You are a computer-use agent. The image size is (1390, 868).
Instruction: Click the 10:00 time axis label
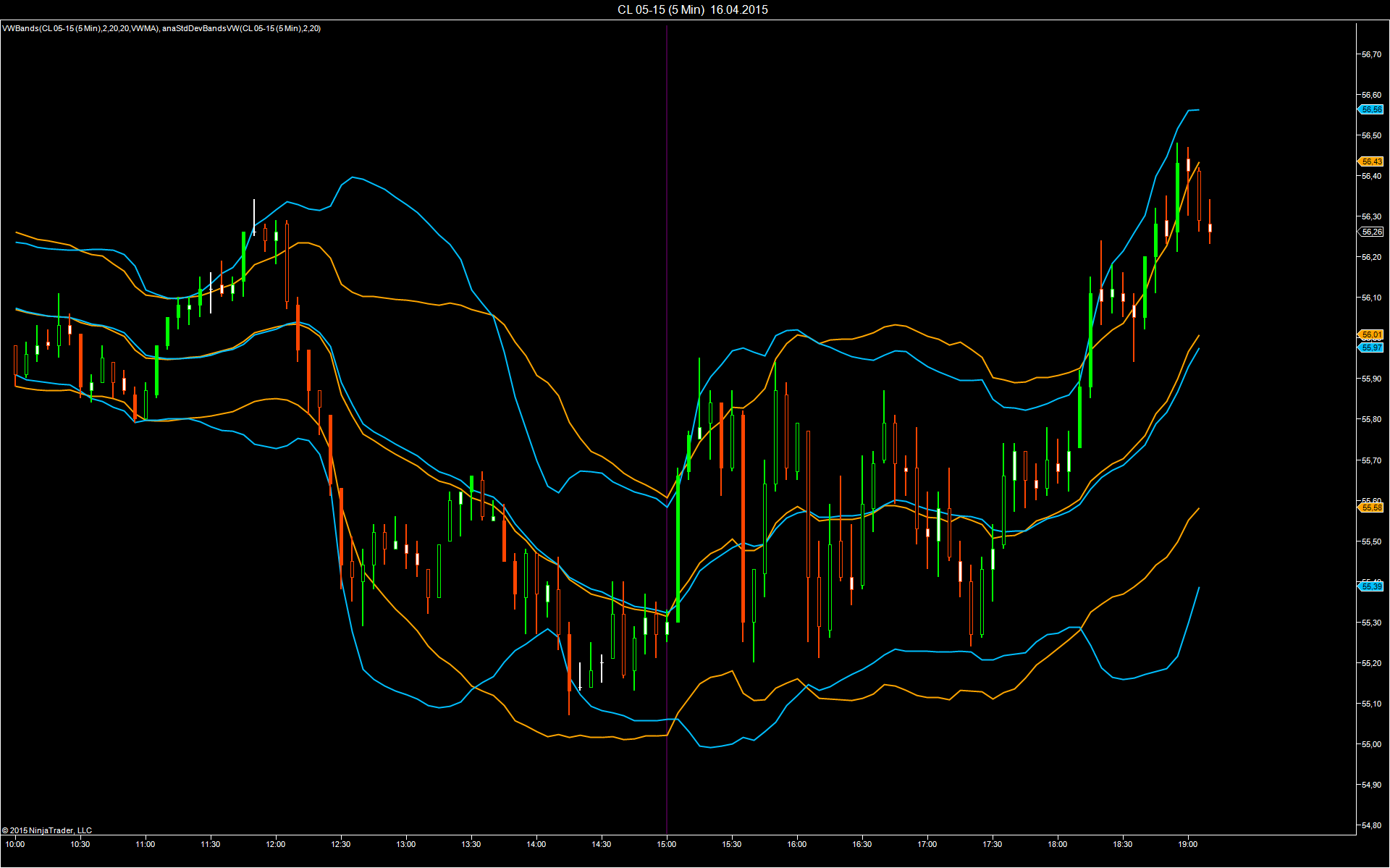tap(15, 844)
